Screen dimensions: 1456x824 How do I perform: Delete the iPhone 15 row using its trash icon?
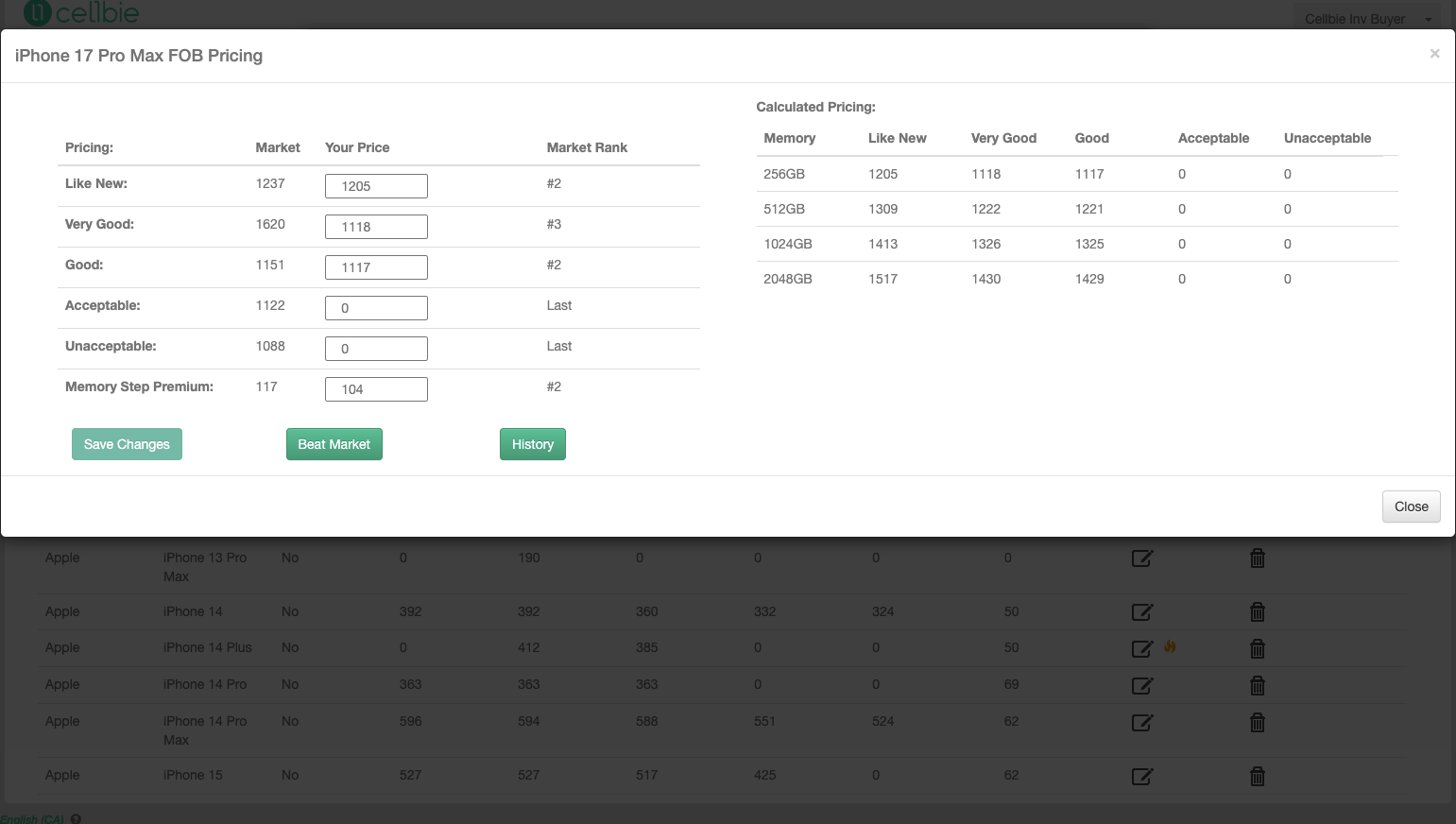[1258, 776]
